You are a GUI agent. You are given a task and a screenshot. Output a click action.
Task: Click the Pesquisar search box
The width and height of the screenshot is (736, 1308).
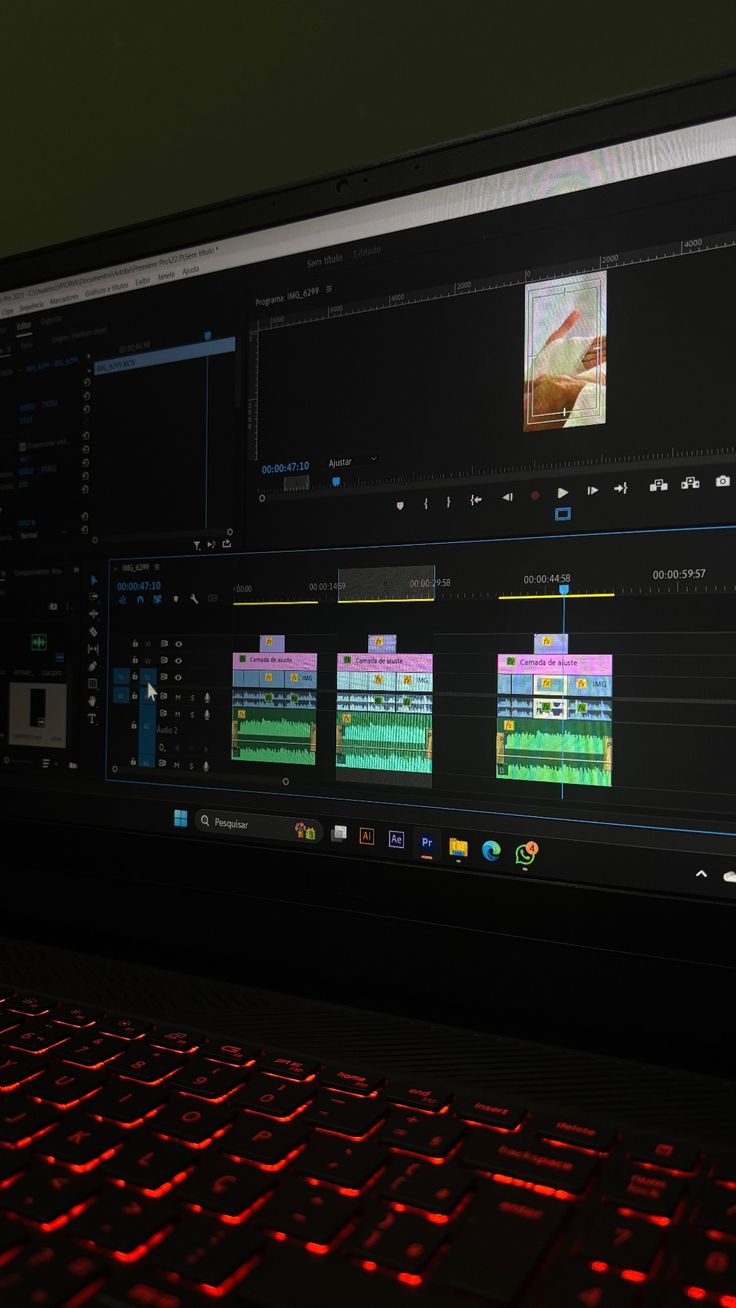(x=258, y=824)
